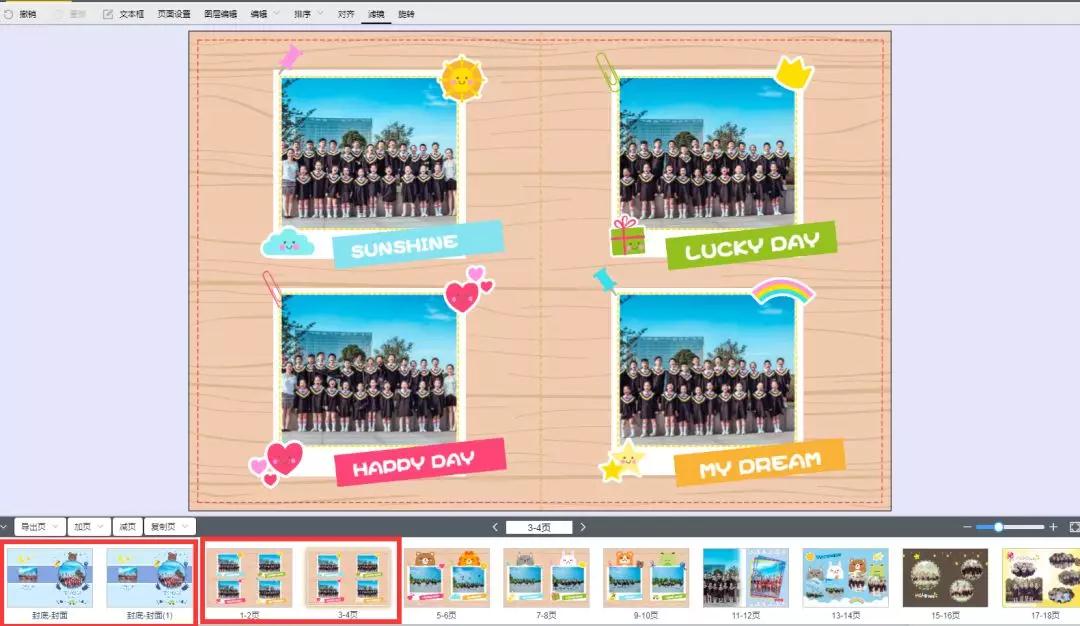The width and height of the screenshot is (1080, 626).
Task: Go to next page spread arrow
Action: click(x=583, y=527)
